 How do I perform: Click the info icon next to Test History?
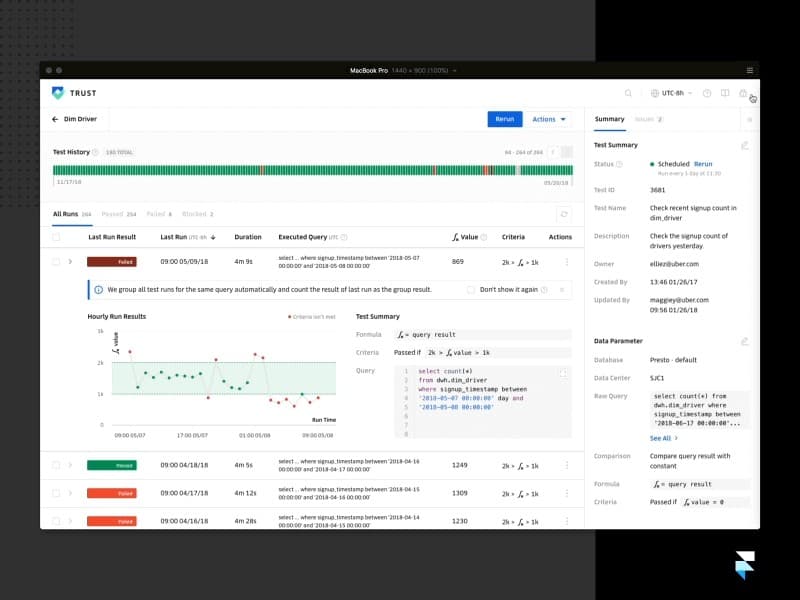point(95,152)
